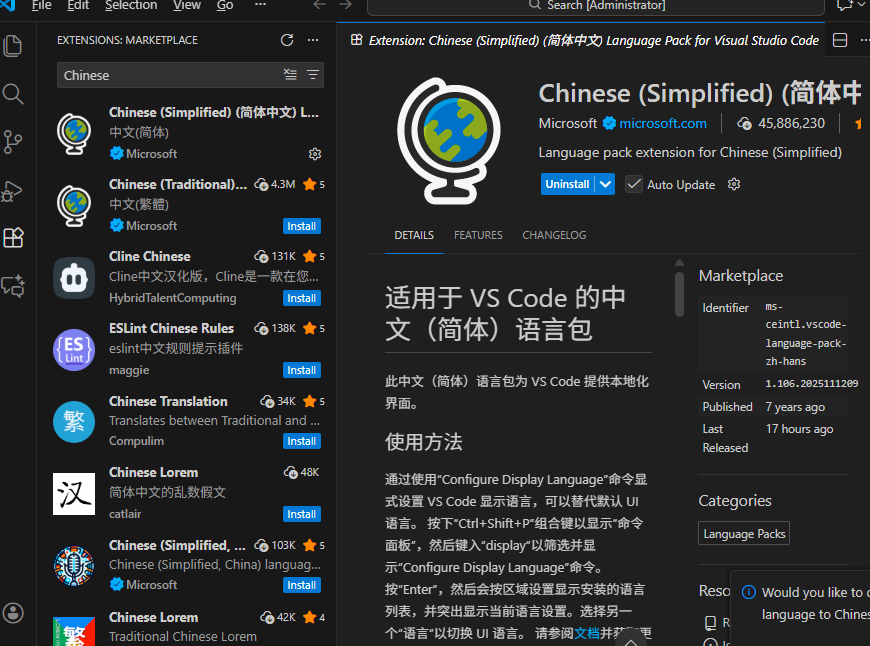Open the Source Control view
This screenshot has height=646, width=870.
pyautogui.click(x=13, y=142)
